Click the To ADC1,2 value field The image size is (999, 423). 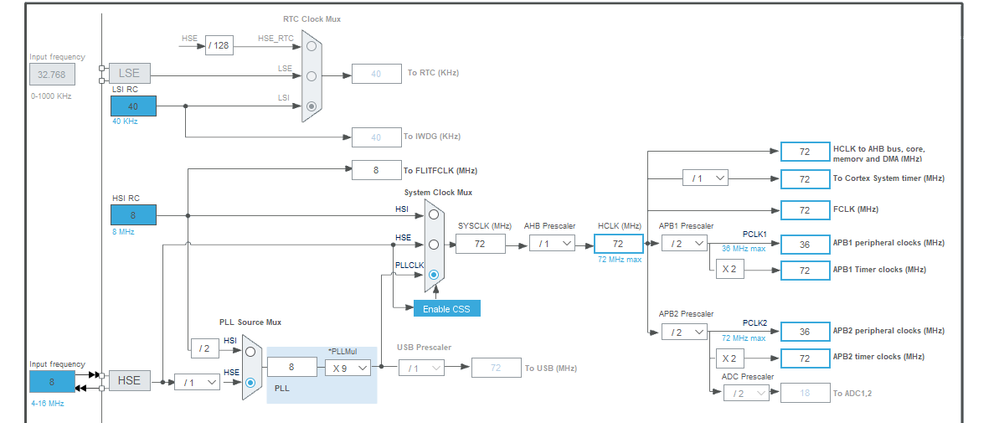805,393
